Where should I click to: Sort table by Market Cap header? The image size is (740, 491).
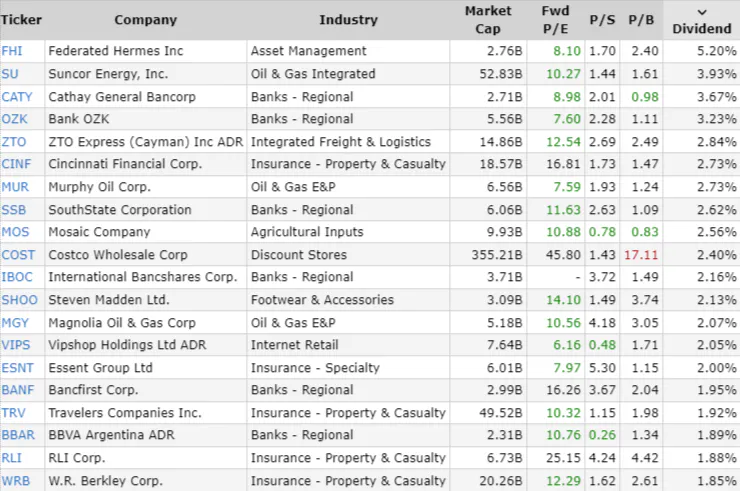[488, 20]
